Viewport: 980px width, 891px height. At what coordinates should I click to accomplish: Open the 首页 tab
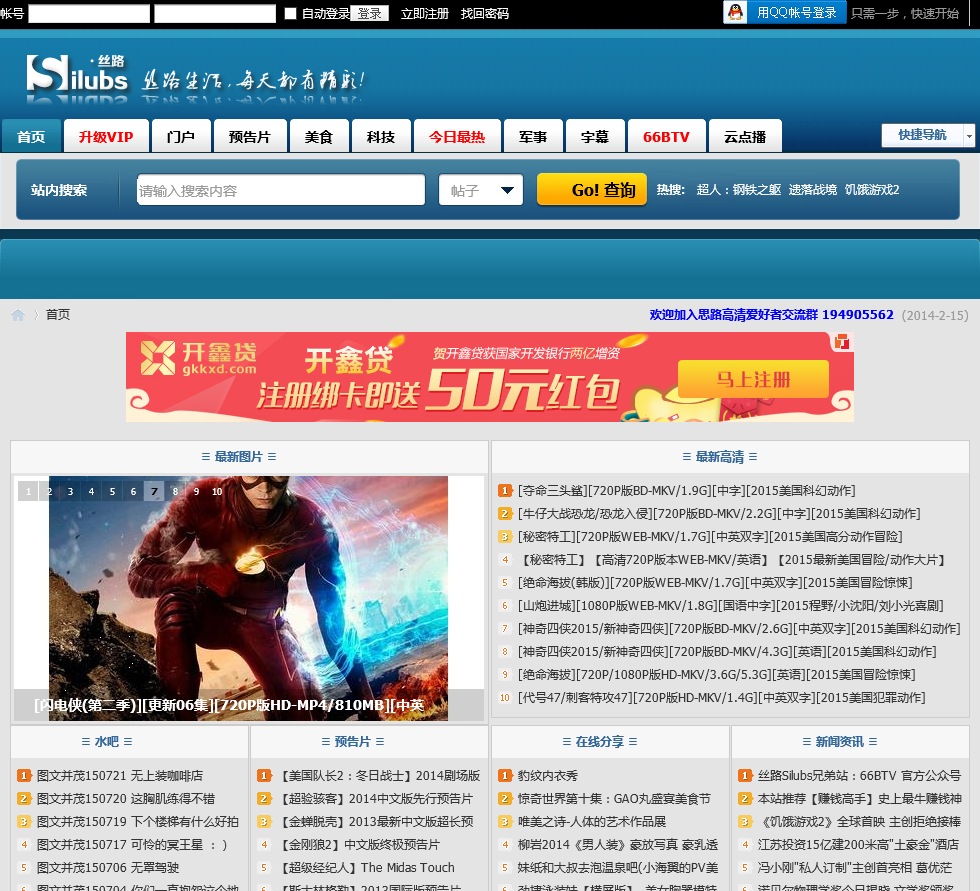click(x=31, y=136)
